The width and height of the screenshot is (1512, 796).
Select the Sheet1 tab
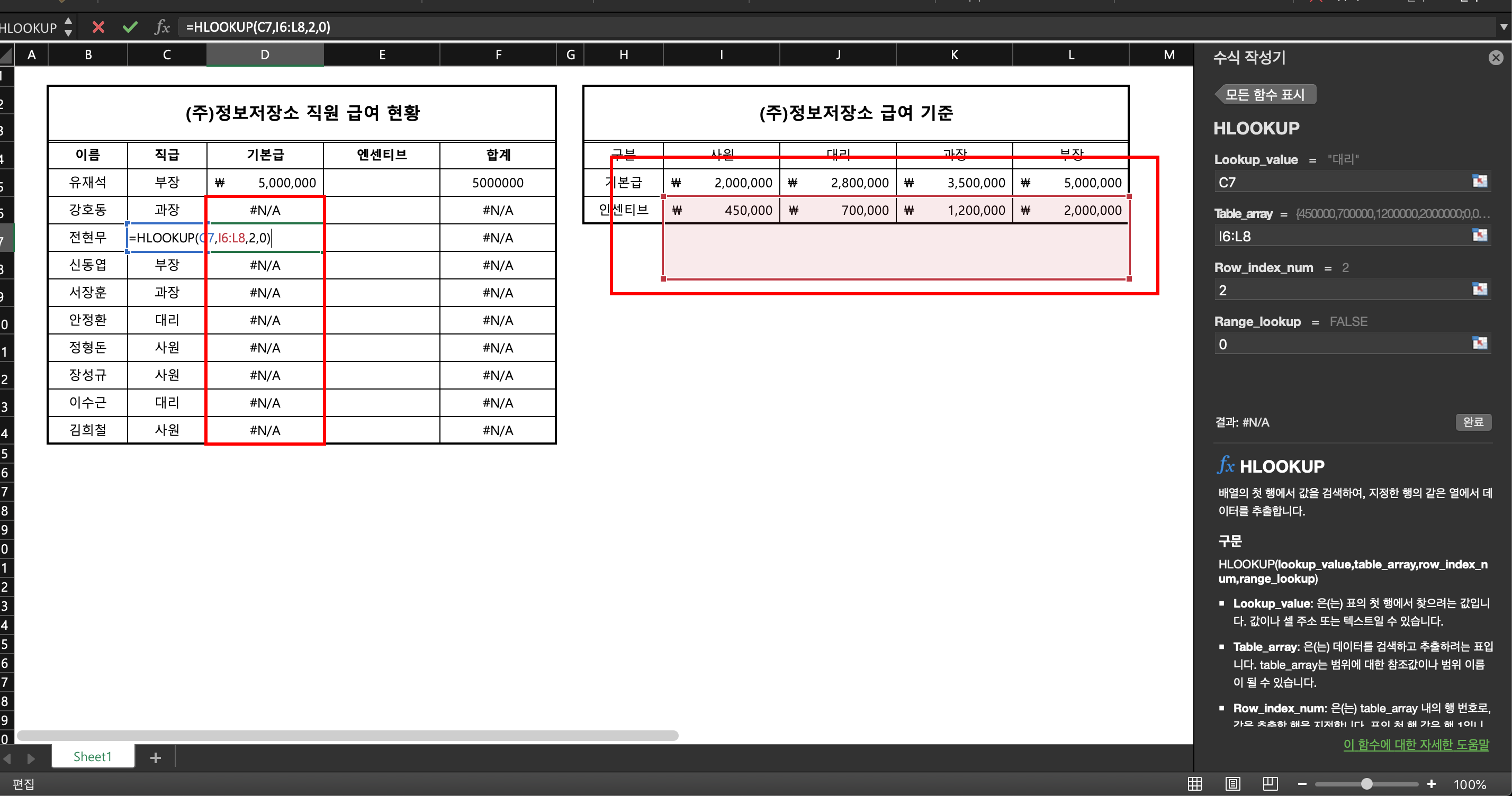(92, 757)
